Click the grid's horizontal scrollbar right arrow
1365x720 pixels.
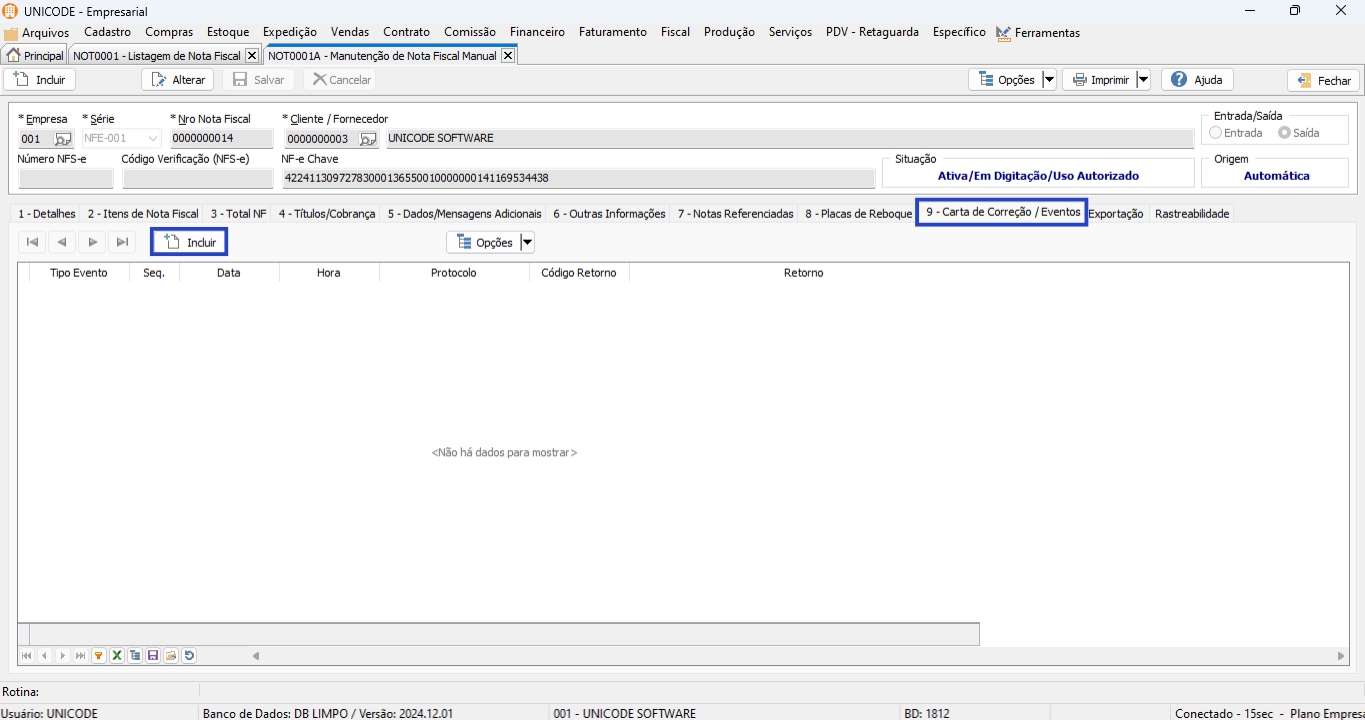1341,656
